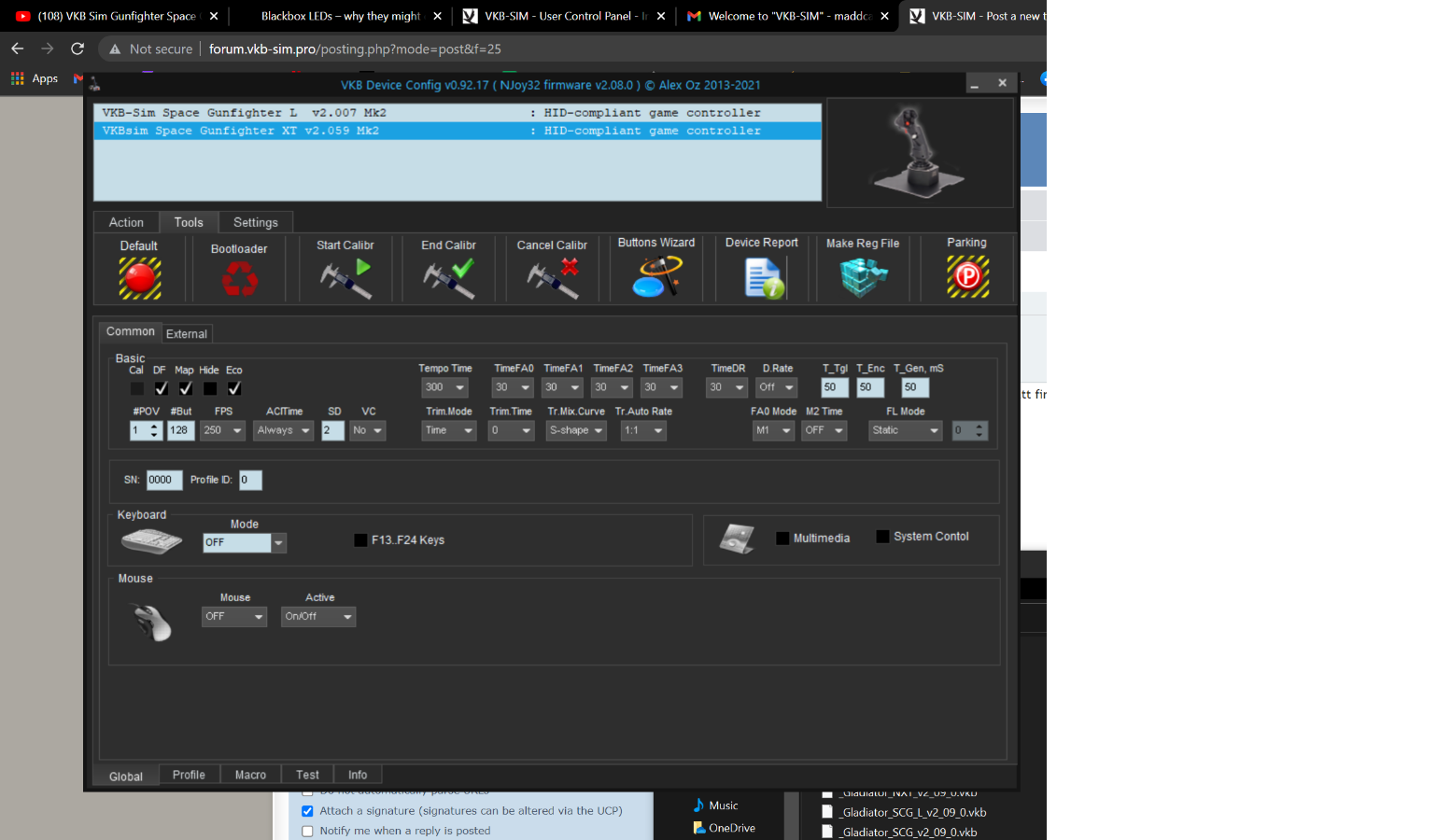1437x840 pixels.
Task: Select _Gladiator_SCG_L_v2_09_0.vkb file
Action: [x=904, y=812]
